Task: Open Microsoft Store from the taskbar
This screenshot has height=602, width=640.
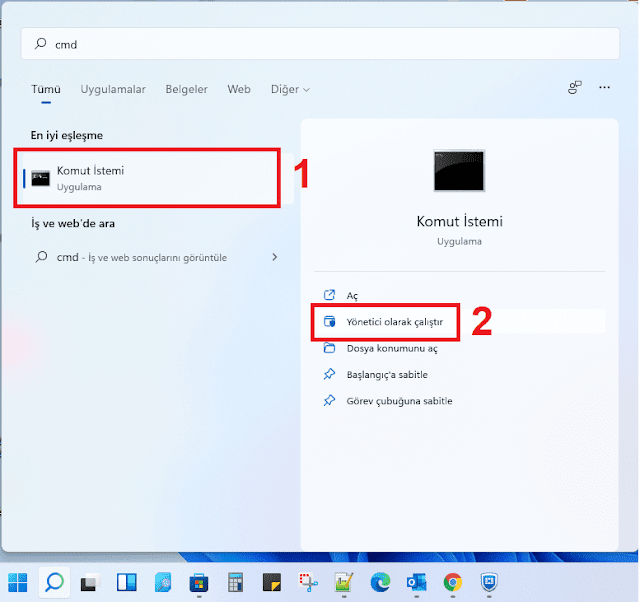Action: coord(199,582)
